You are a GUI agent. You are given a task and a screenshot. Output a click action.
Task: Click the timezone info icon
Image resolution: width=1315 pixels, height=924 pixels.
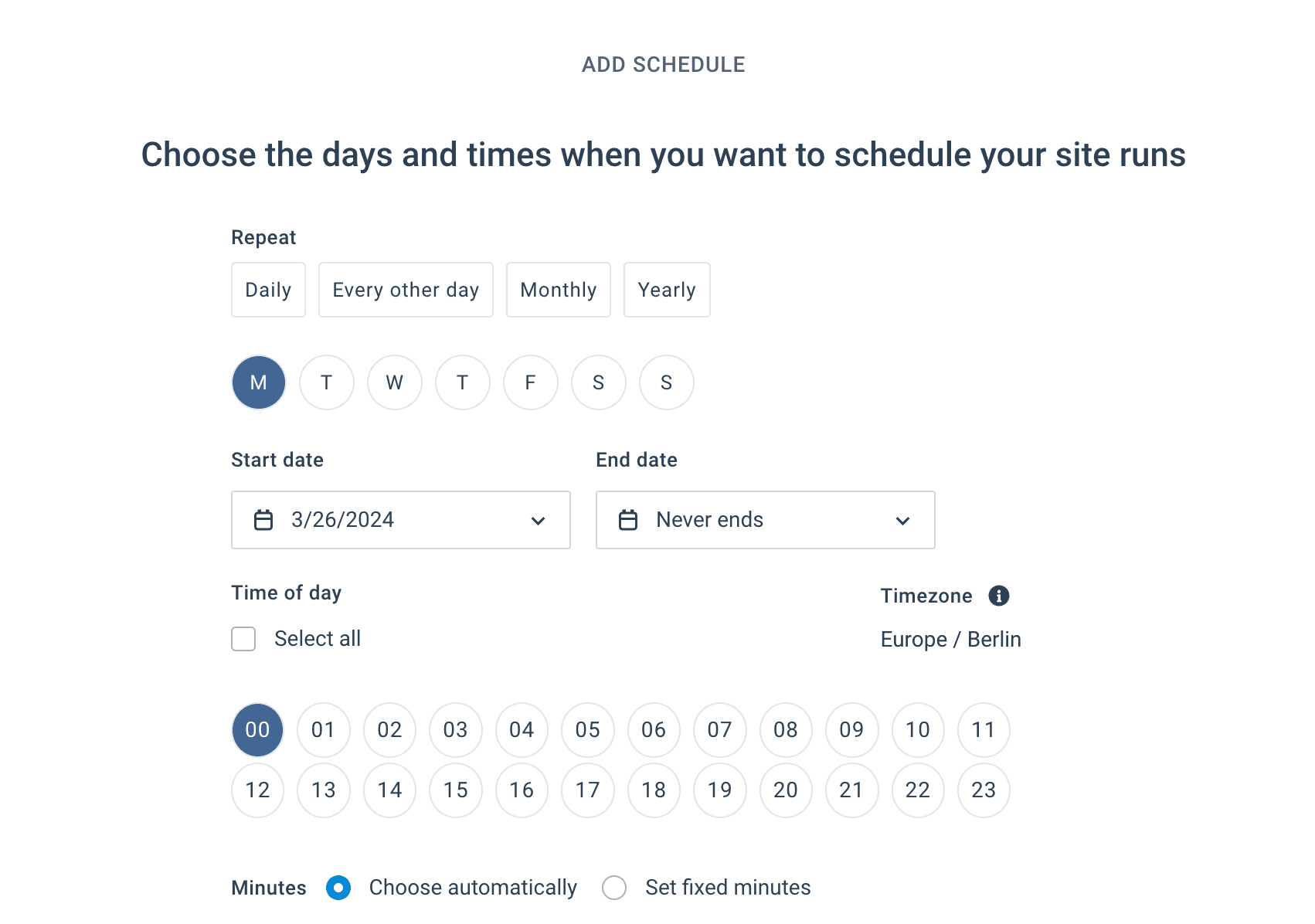click(998, 596)
